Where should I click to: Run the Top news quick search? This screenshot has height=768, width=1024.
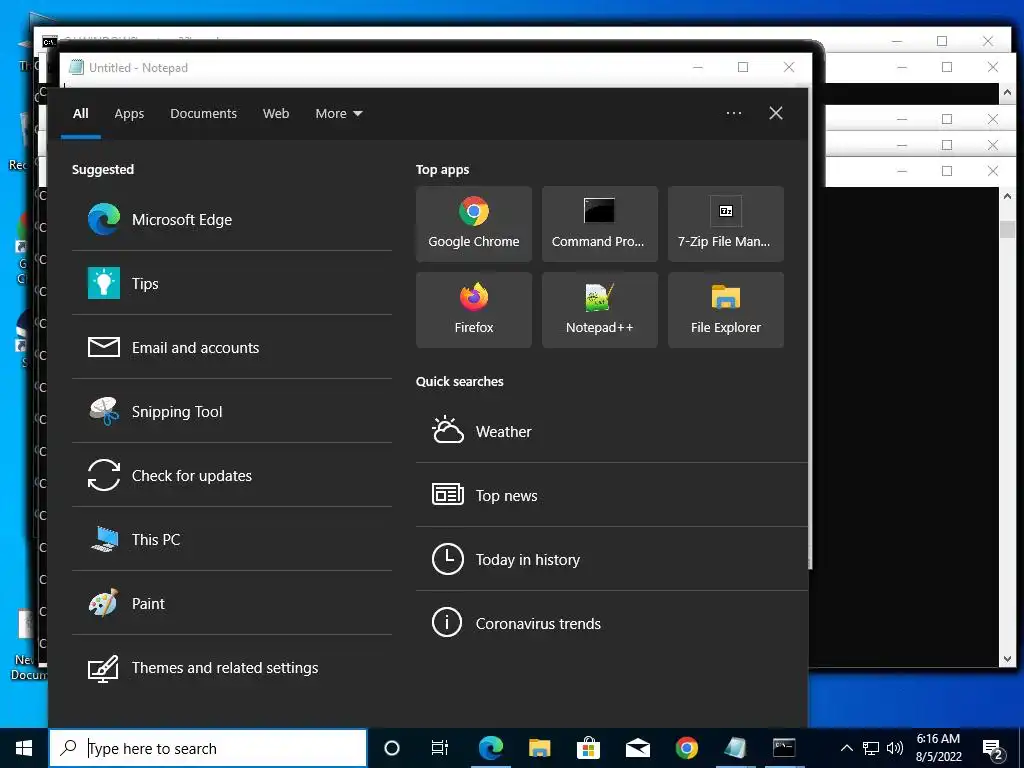coord(612,495)
